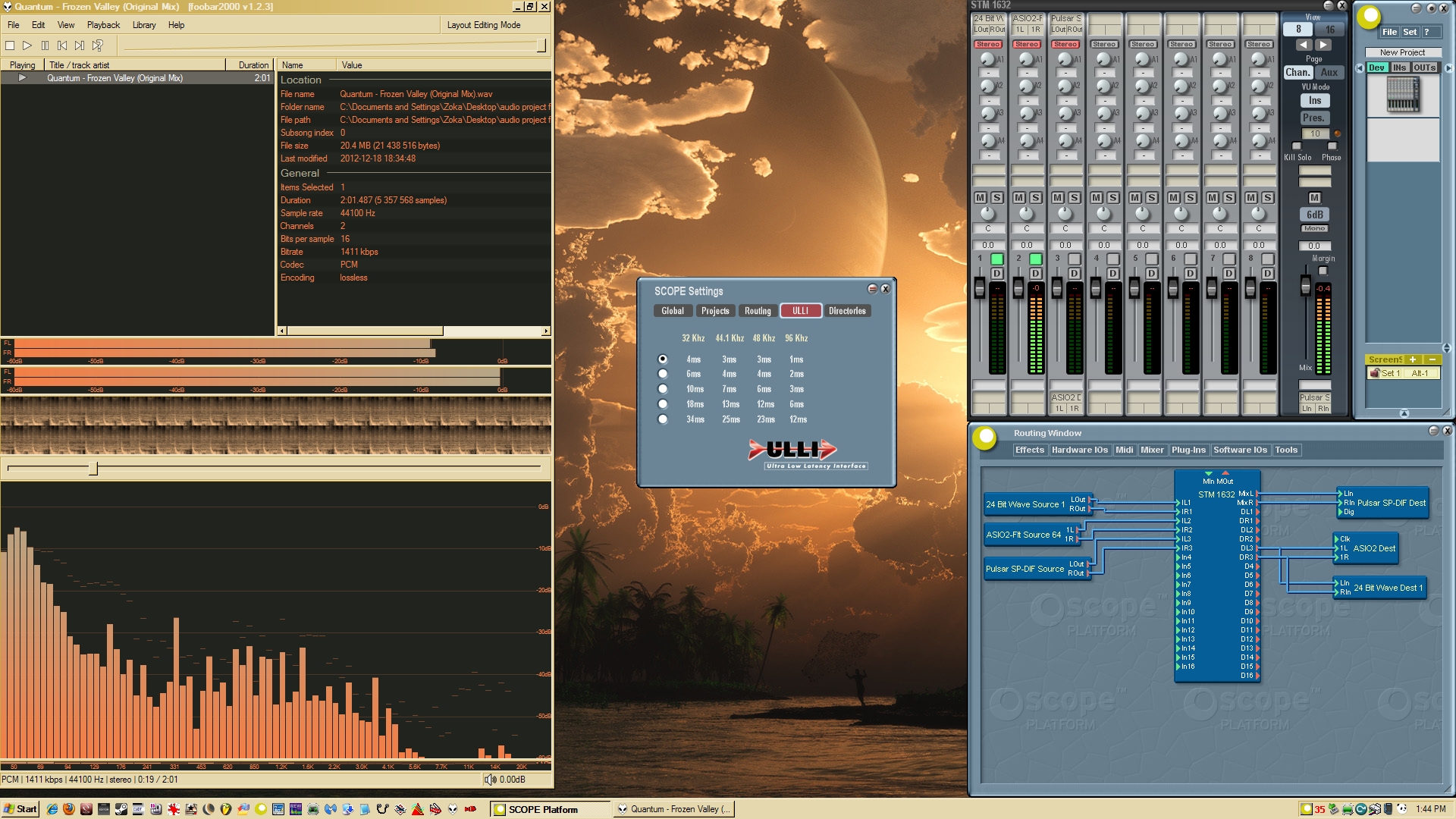Switch mixer view to 16 channels

point(1329,30)
